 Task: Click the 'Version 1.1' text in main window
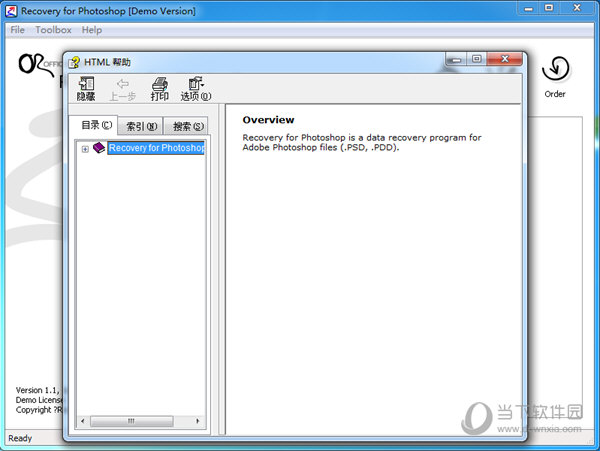[37, 390]
